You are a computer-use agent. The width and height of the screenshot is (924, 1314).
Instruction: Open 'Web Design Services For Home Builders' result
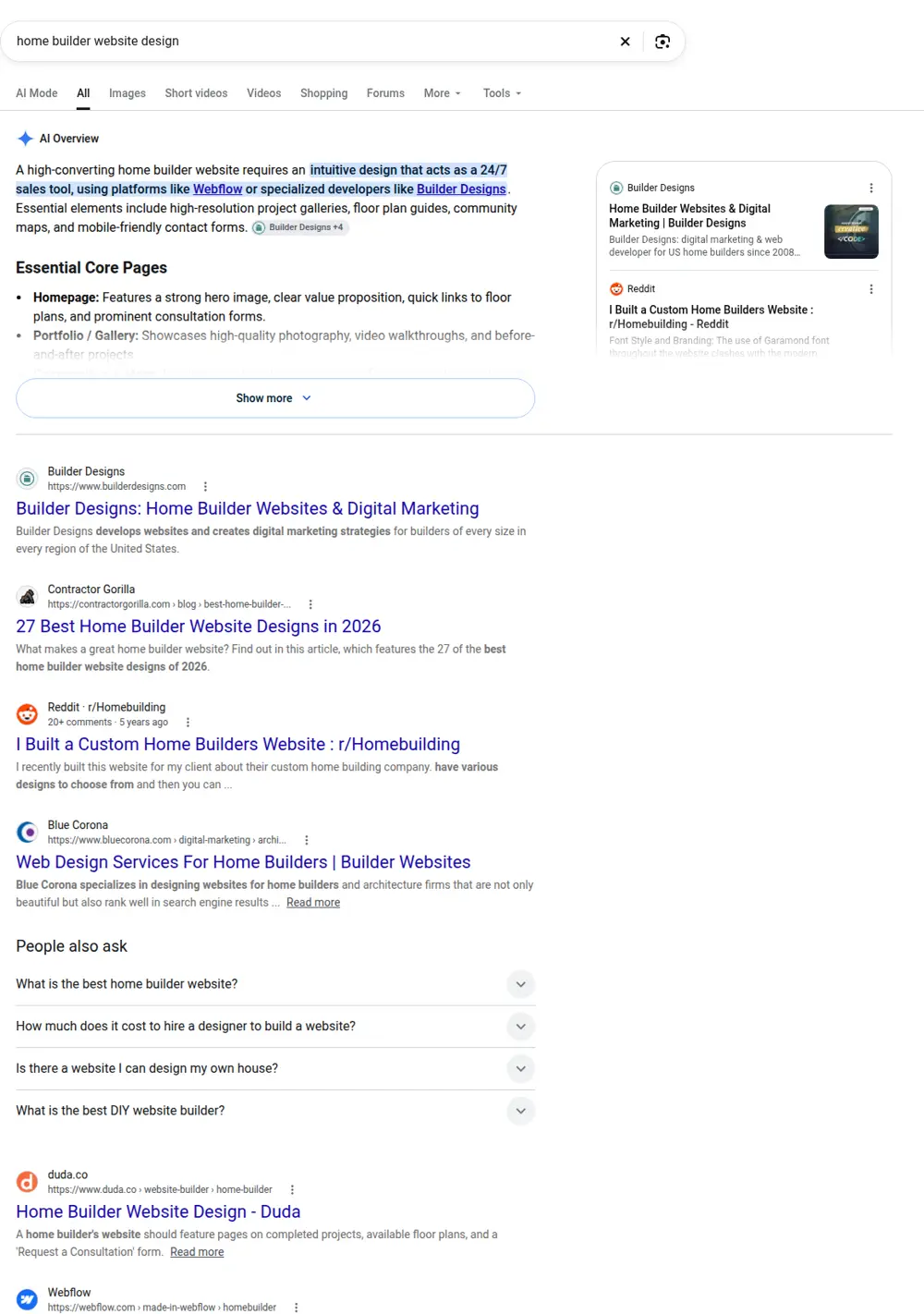[x=243, y=862]
